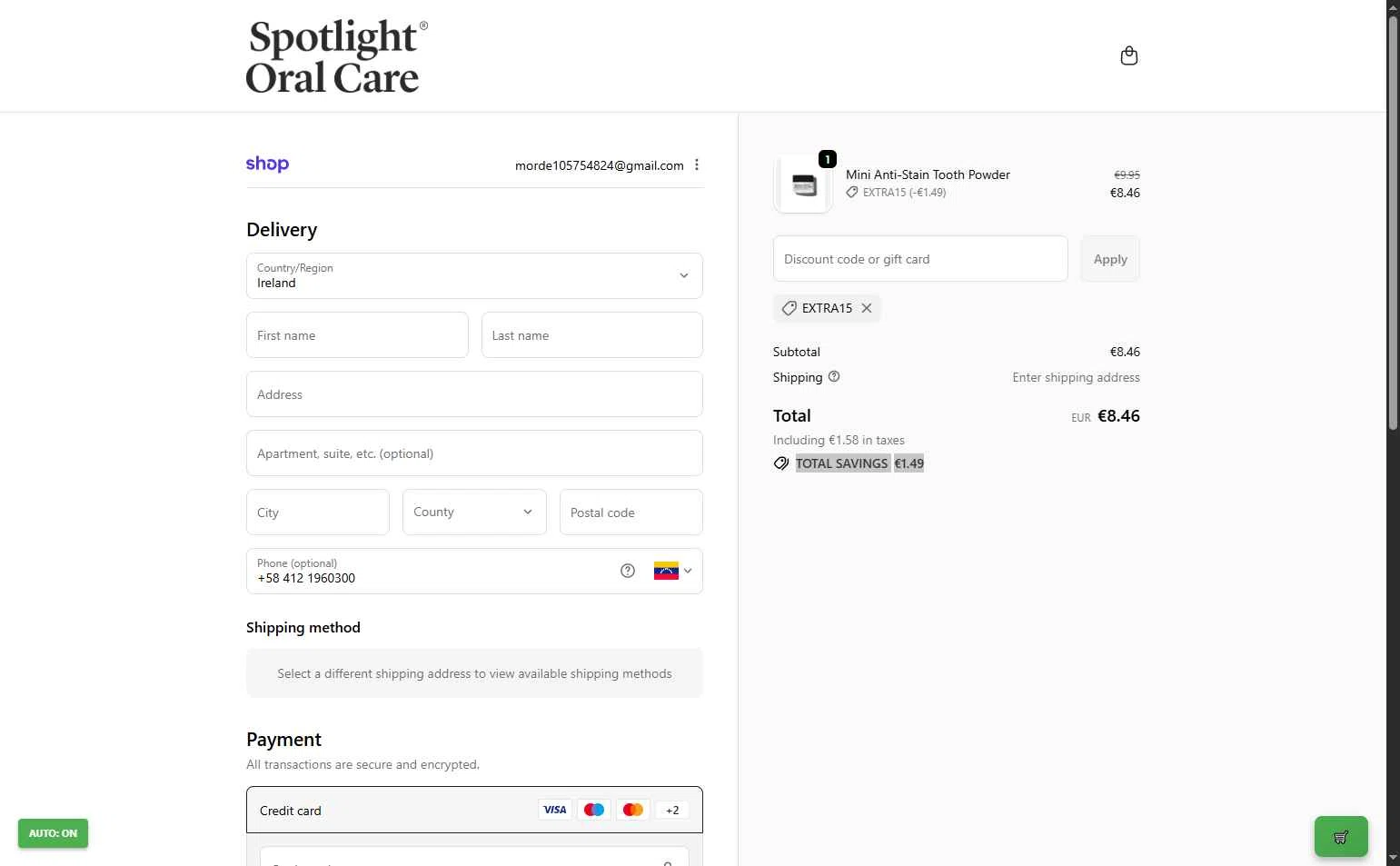Select the Credit card payment option
This screenshot has height=866, width=1400.
[x=474, y=810]
